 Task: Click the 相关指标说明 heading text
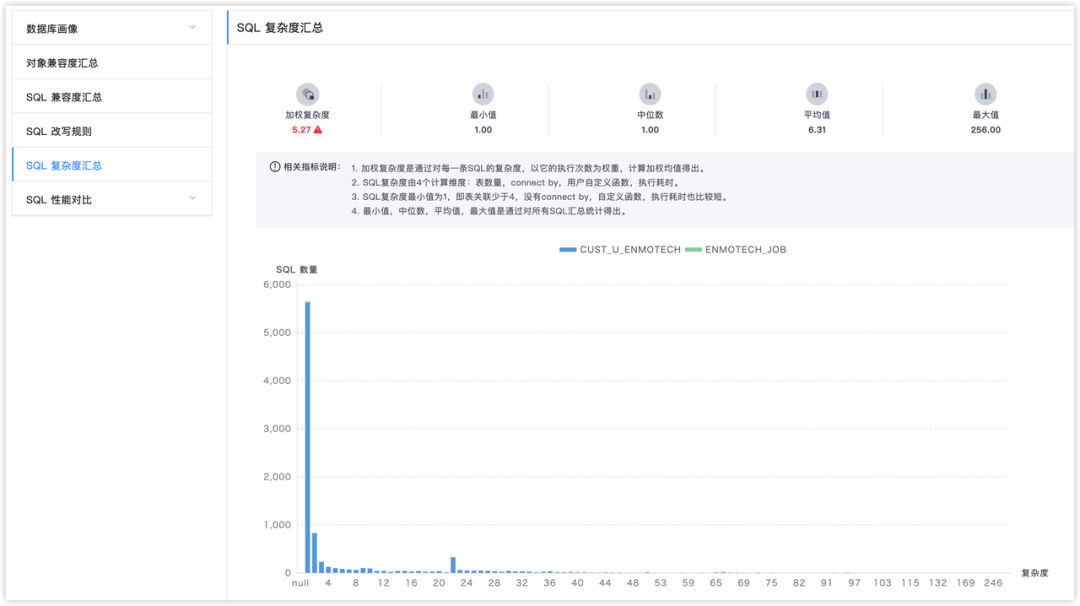click(x=312, y=167)
